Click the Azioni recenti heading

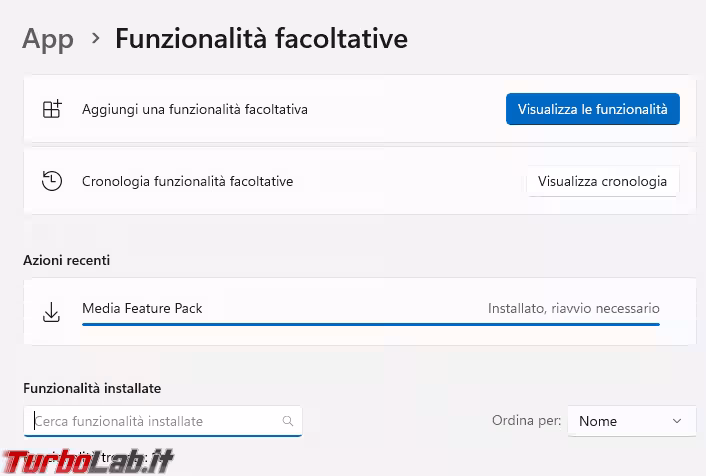click(67, 260)
